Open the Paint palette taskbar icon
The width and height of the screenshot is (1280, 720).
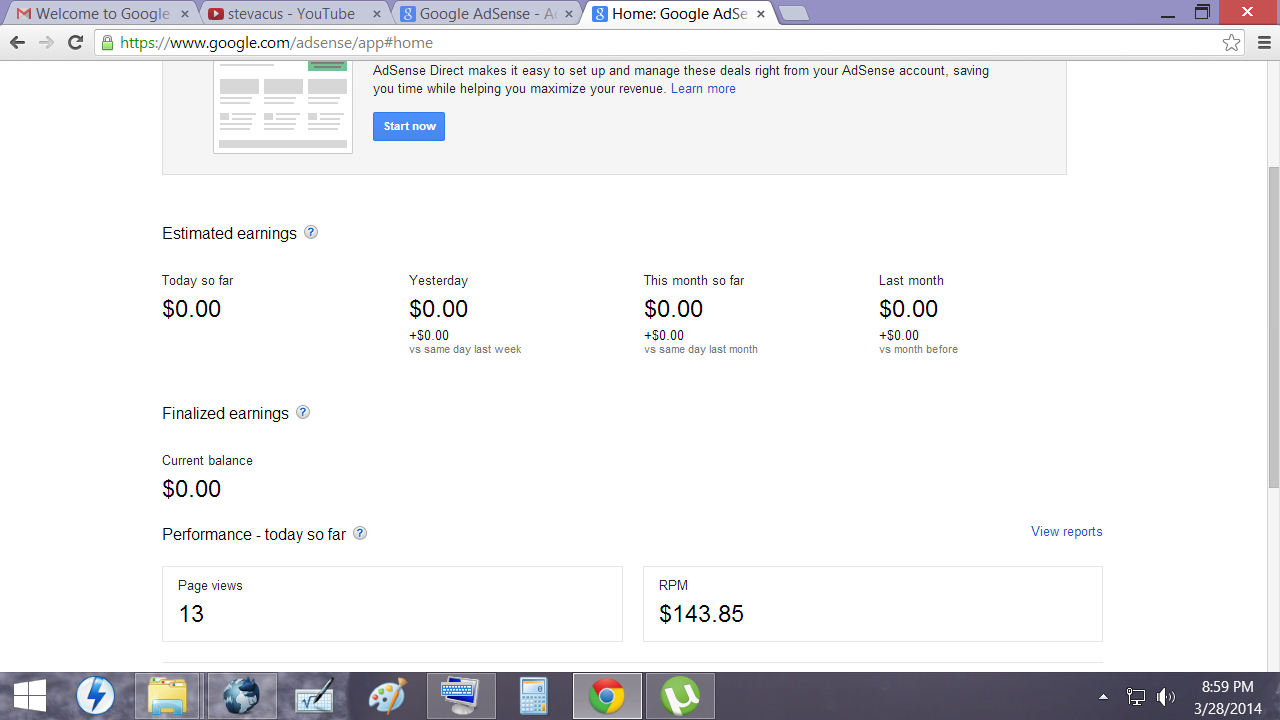coord(387,696)
